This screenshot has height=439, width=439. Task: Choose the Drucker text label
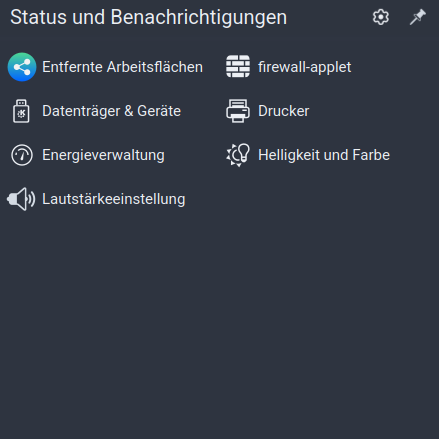(284, 111)
